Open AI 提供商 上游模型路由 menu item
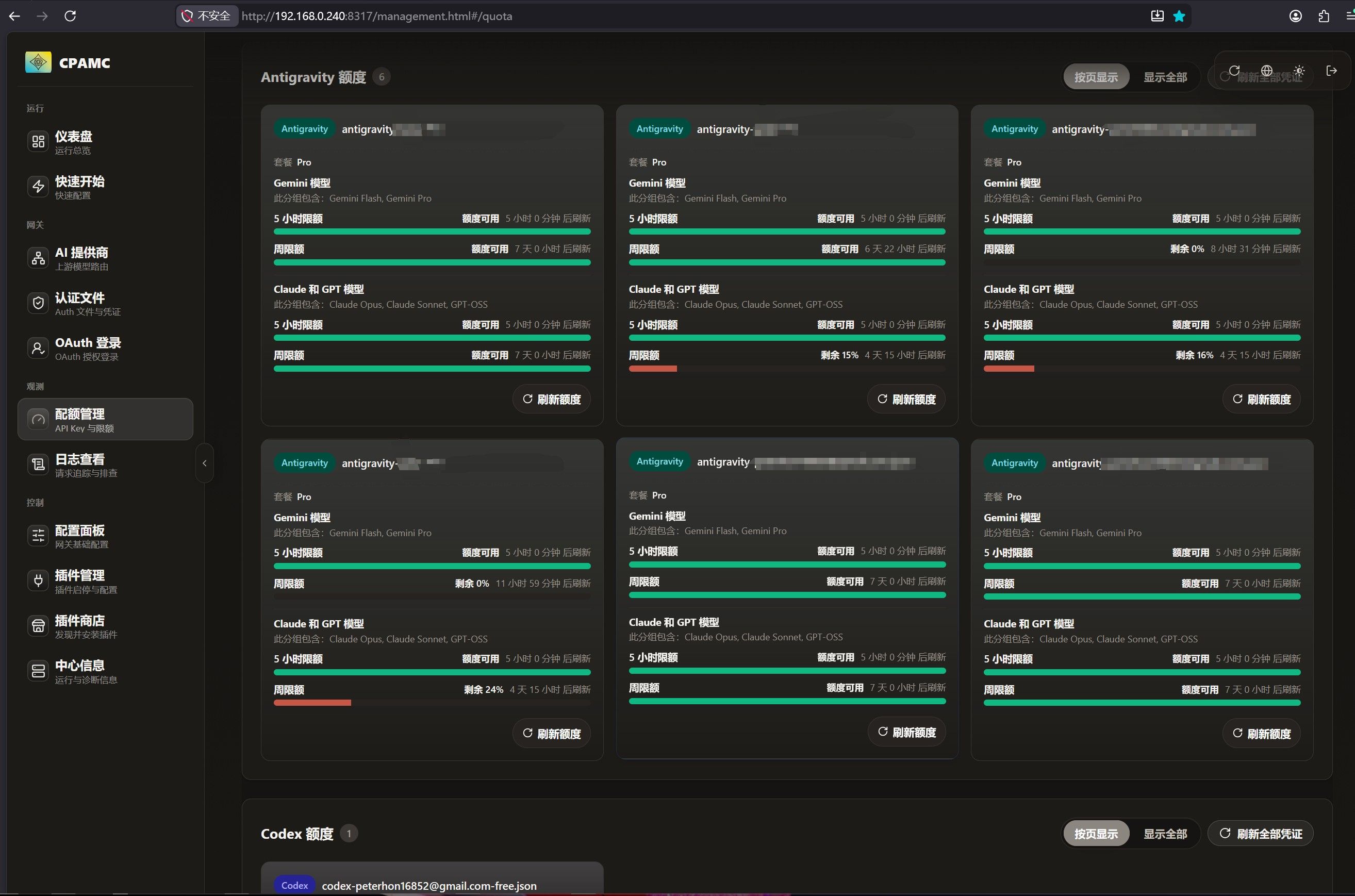The image size is (1355, 896). tap(106, 258)
